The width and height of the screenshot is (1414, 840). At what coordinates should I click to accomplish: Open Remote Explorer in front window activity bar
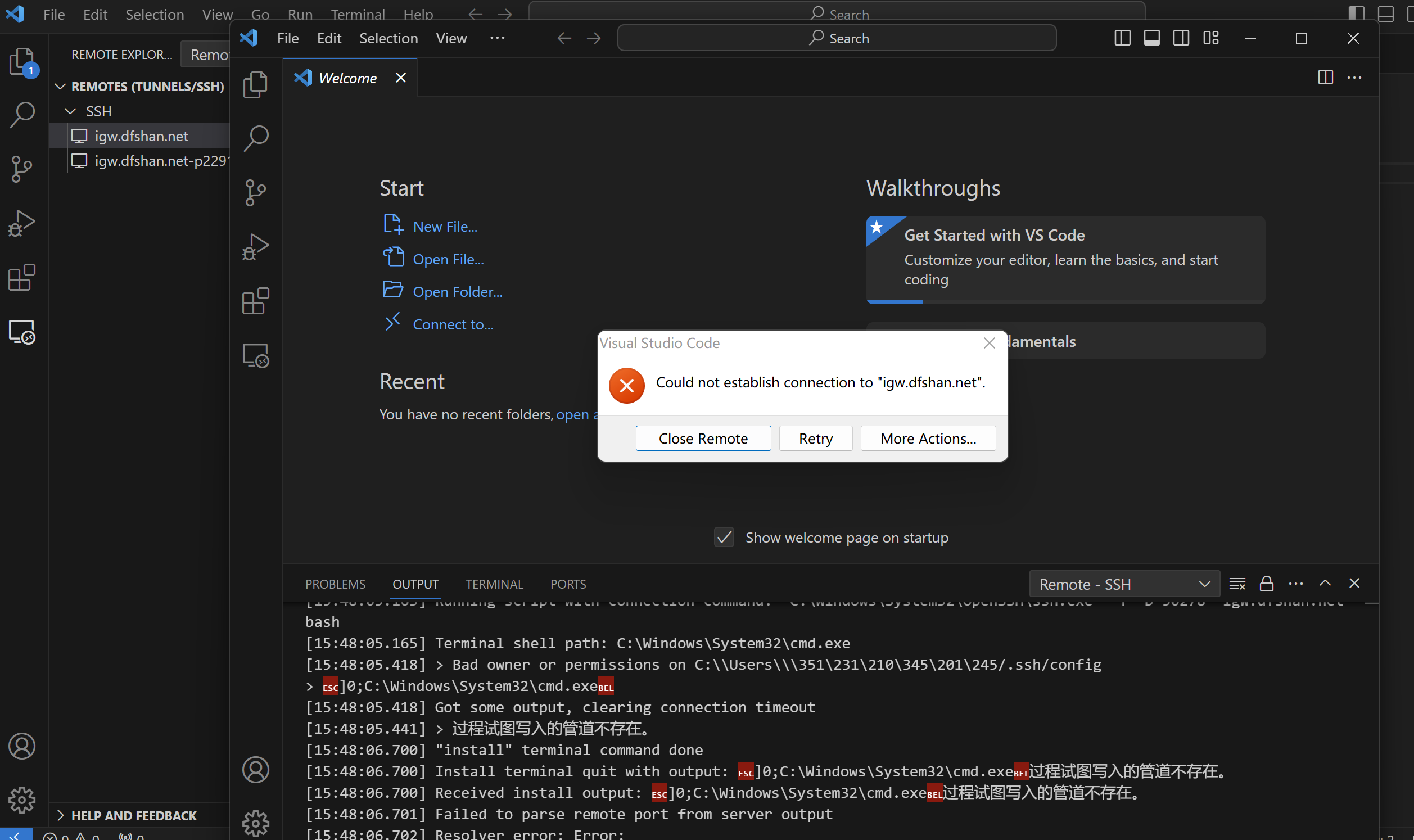(x=255, y=356)
